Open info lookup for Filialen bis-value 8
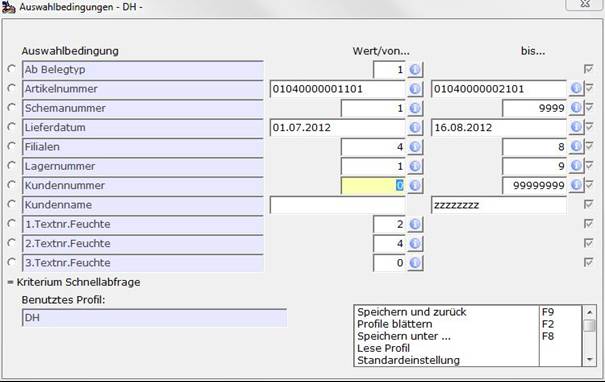The image size is (605, 382). [576, 147]
